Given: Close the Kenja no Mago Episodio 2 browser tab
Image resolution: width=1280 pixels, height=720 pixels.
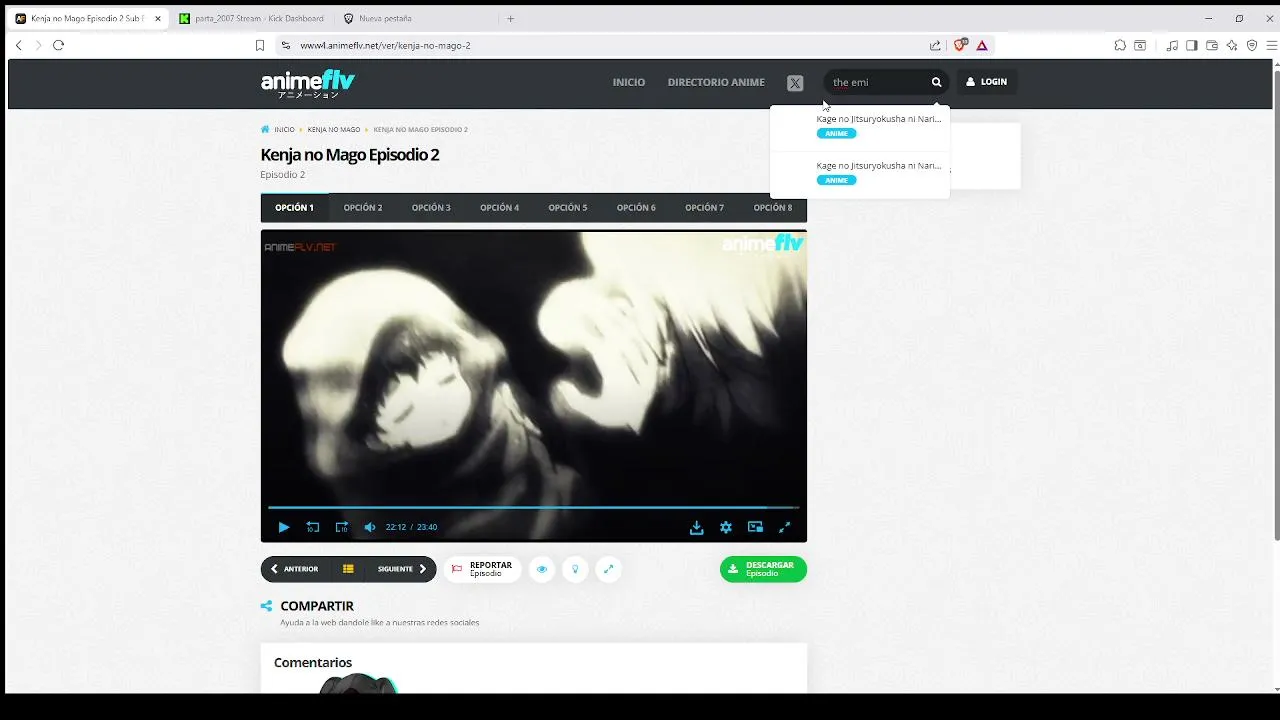Looking at the screenshot, I should [x=158, y=18].
